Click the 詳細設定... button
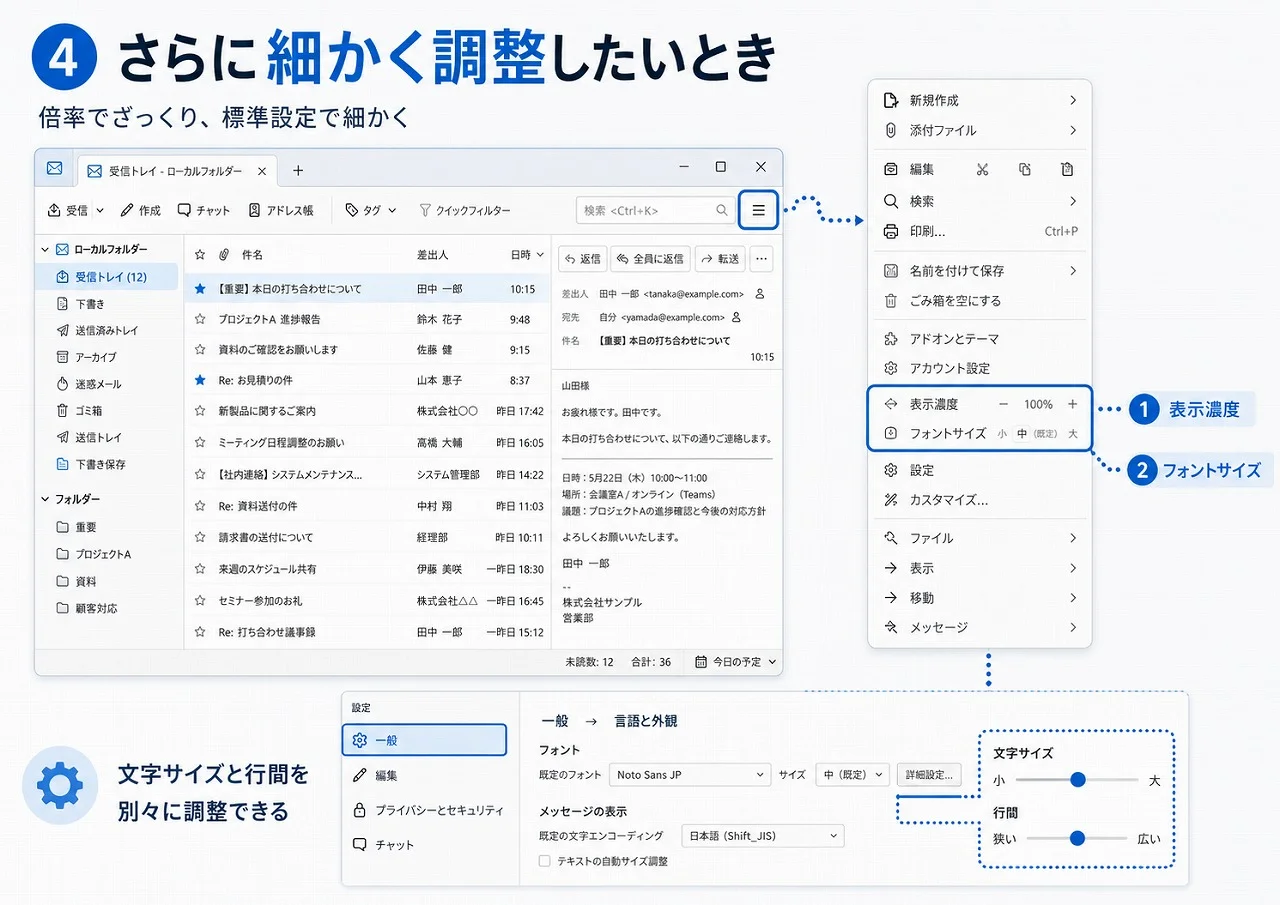The width and height of the screenshot is (1280, 905). point(930,774)
